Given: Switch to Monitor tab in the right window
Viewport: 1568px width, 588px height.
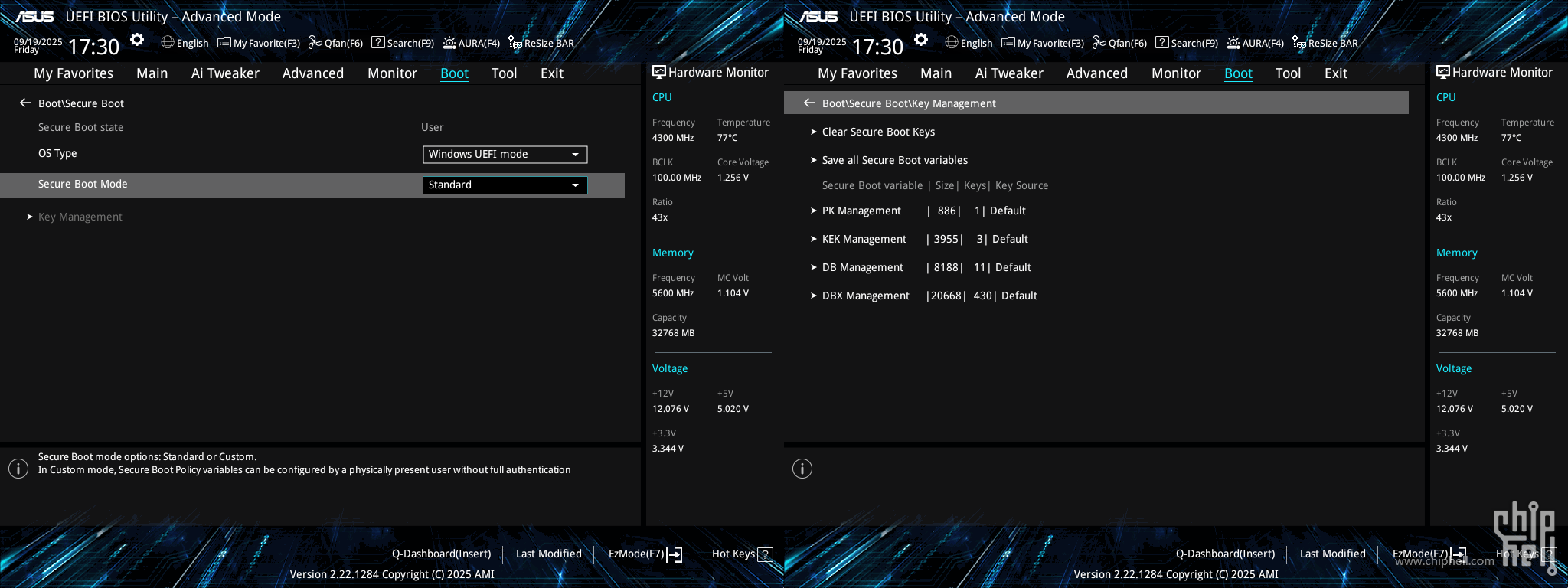Looking at the screenshot, I should click(x=1177, y=73).
